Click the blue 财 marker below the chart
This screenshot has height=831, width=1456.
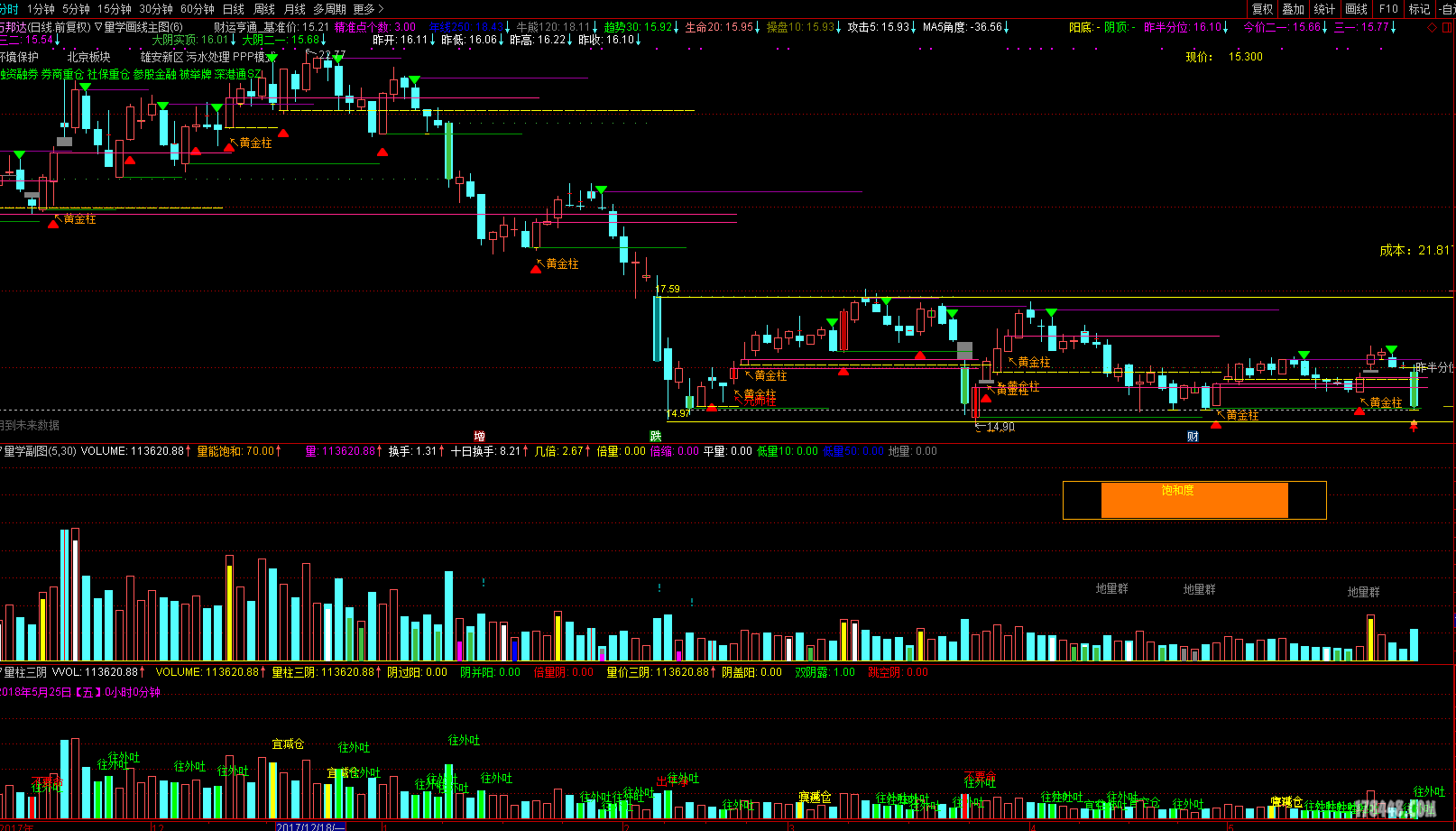click(x=1193, y=437)
